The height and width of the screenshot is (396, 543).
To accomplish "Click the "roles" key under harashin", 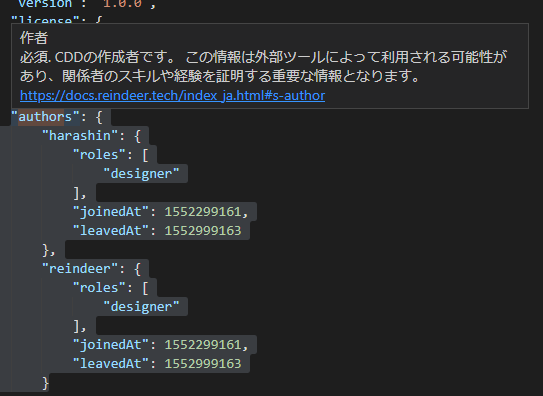I will tap(99, 155).
